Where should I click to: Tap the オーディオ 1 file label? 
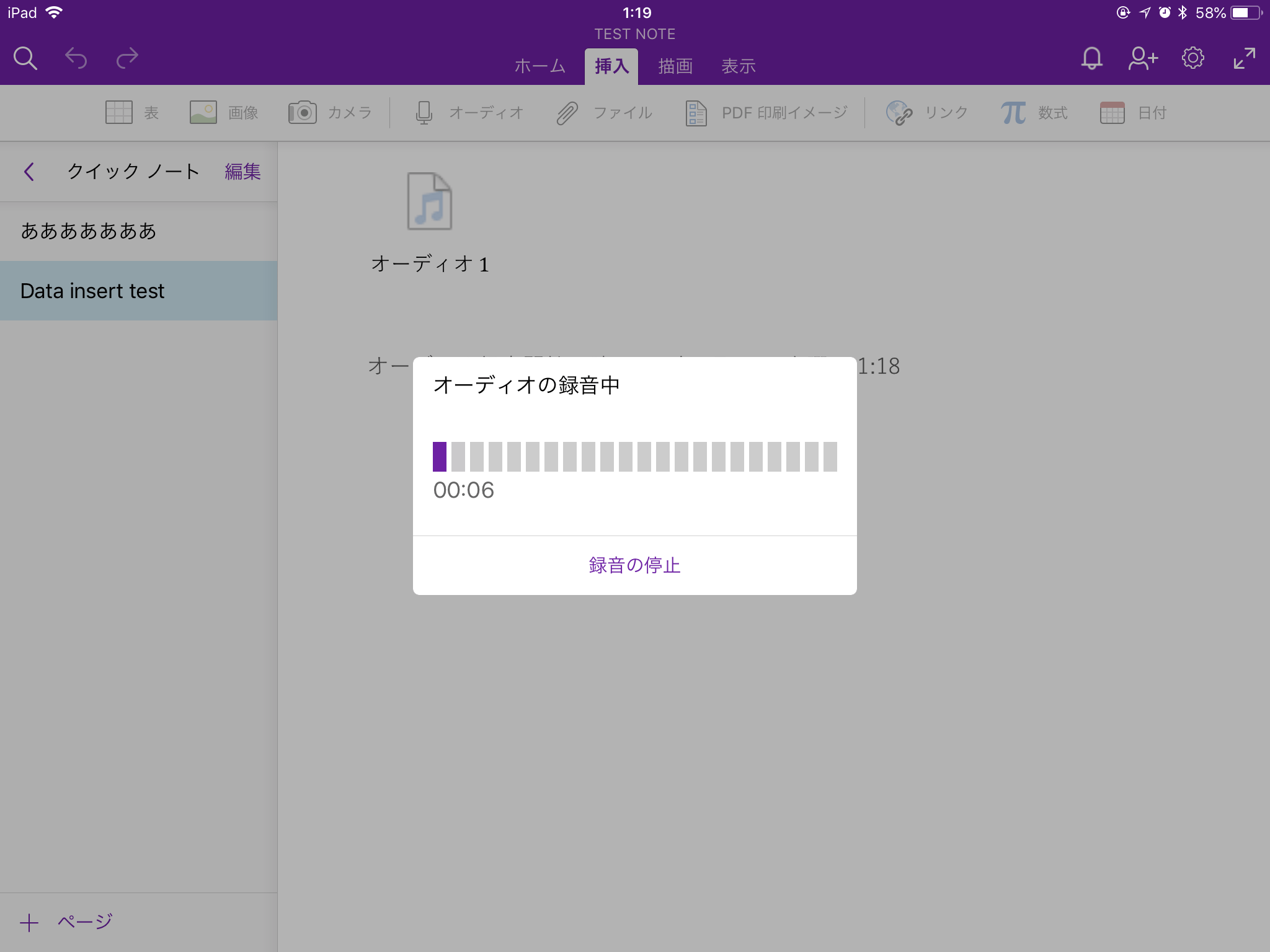pyautogui.click(x=430, y=264)
